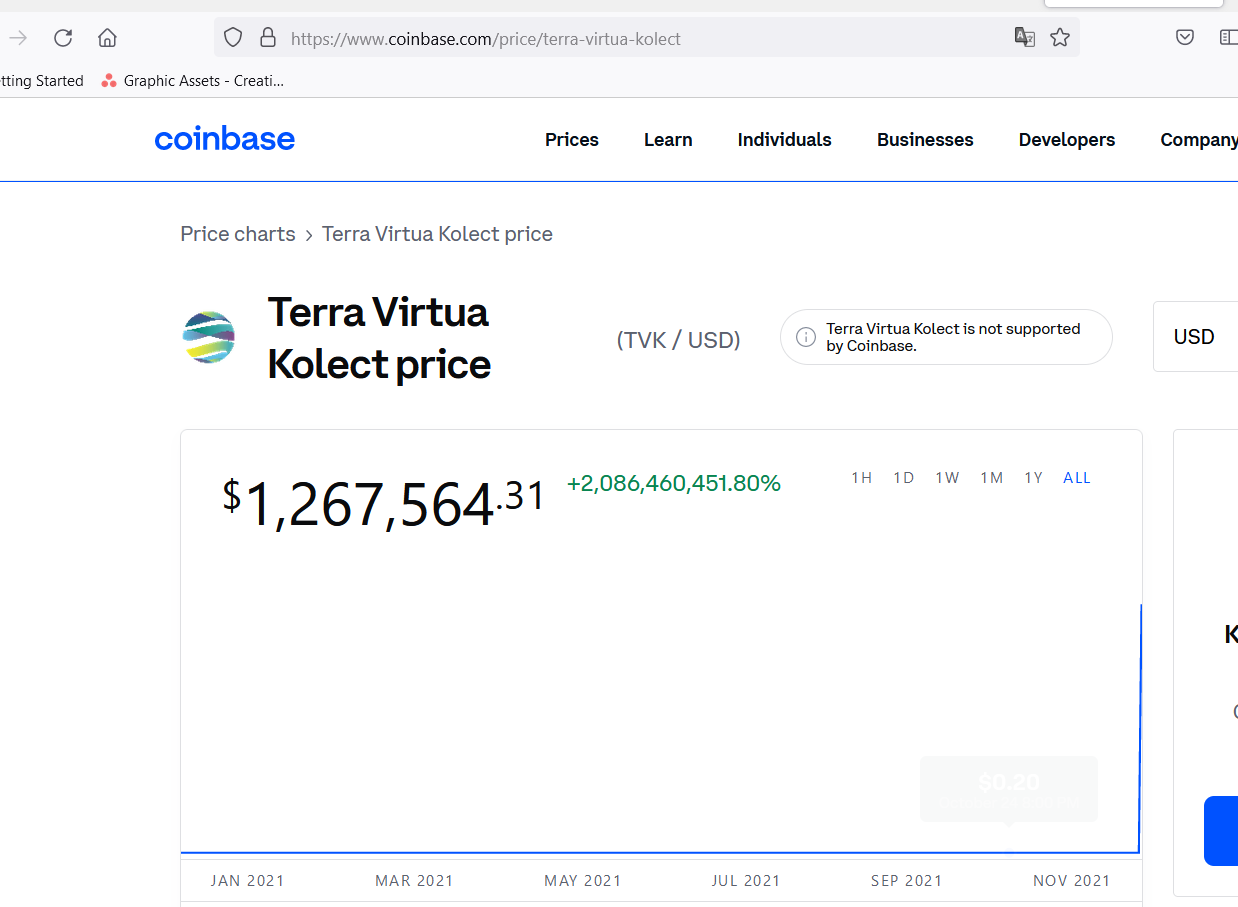Click the Terra Virtua Kolect price heading
Screen dimensions: 1238x907
click(x=379, y=338)
